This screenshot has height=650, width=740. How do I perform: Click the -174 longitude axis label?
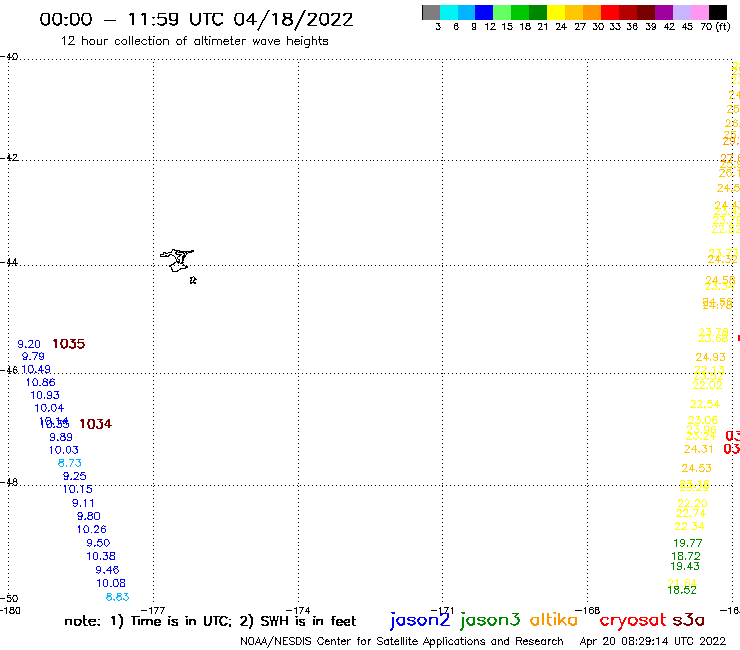[298, 611]
